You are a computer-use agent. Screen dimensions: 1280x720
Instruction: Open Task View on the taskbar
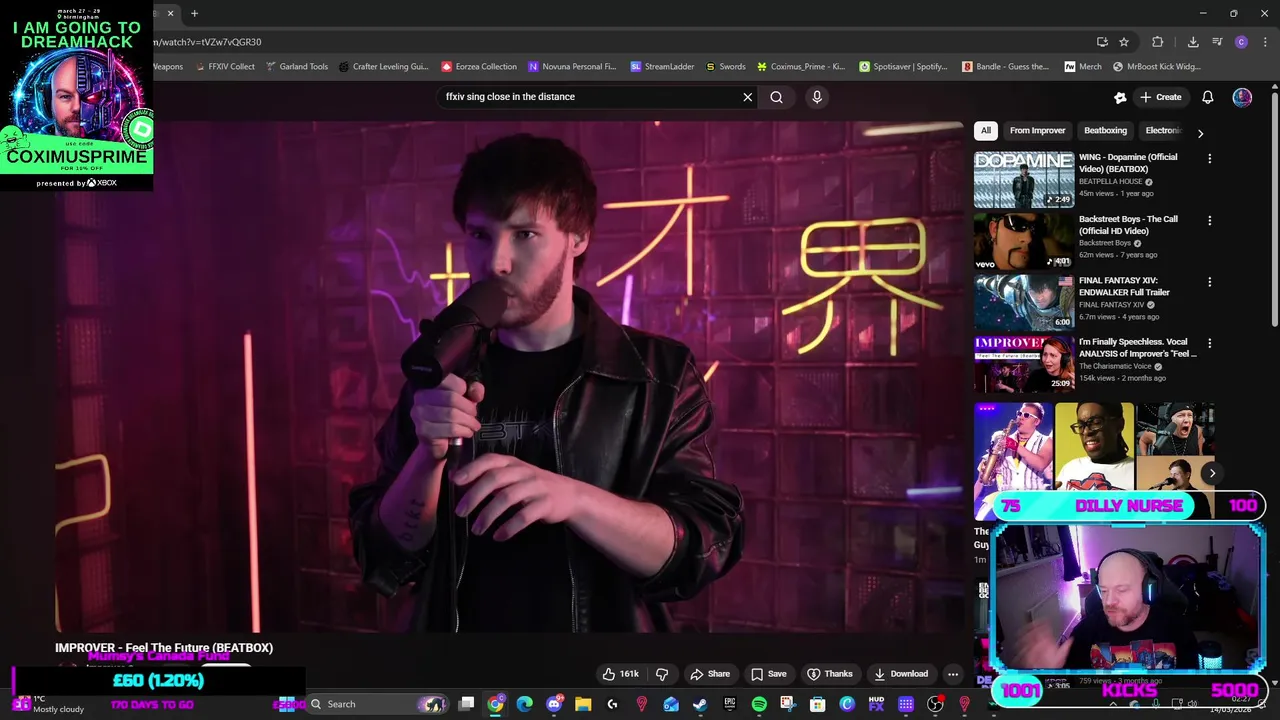[466, 704]
